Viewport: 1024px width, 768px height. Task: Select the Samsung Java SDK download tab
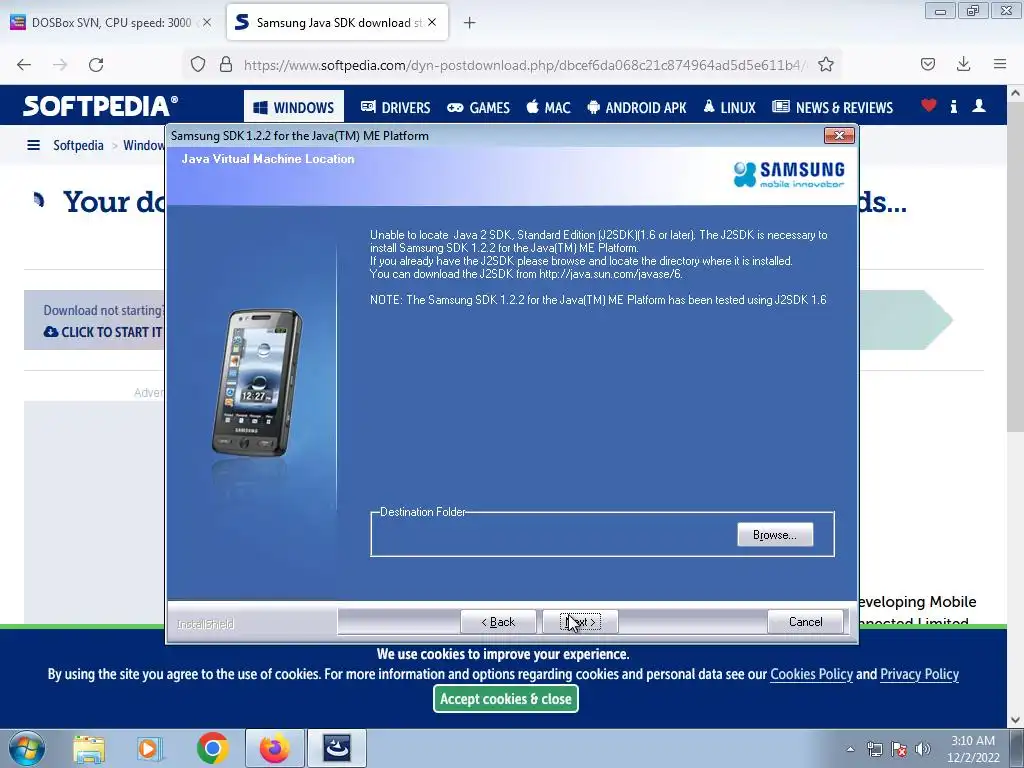pos(337,22)
